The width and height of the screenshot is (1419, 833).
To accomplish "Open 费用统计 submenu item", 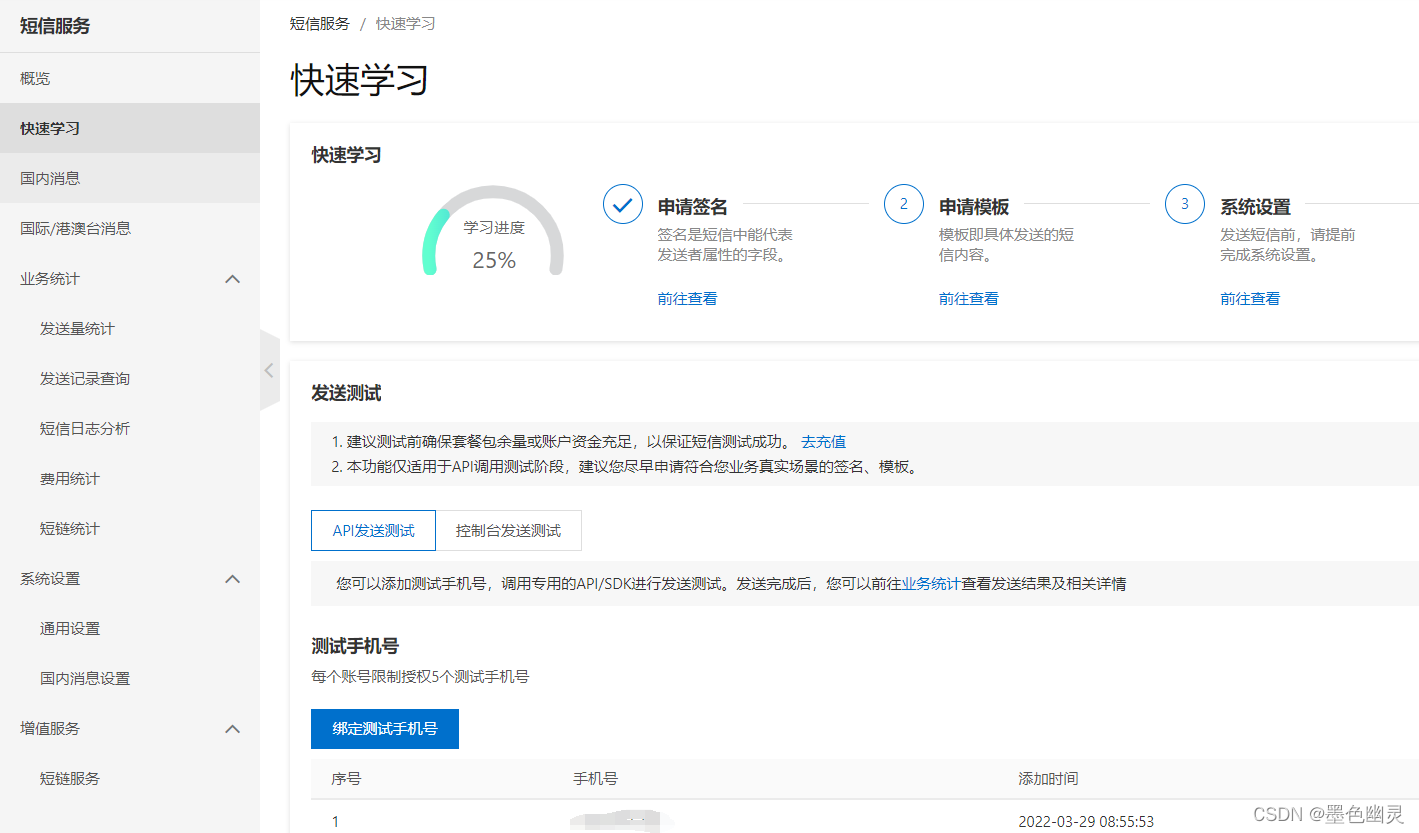I will (x=130, y=478).
